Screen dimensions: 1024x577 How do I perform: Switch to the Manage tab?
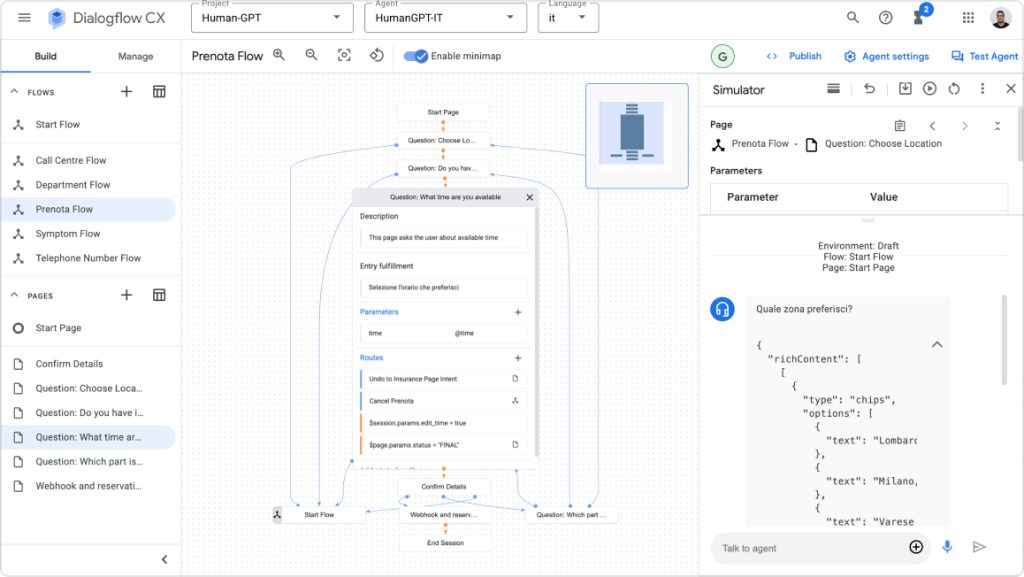[135, 57]
